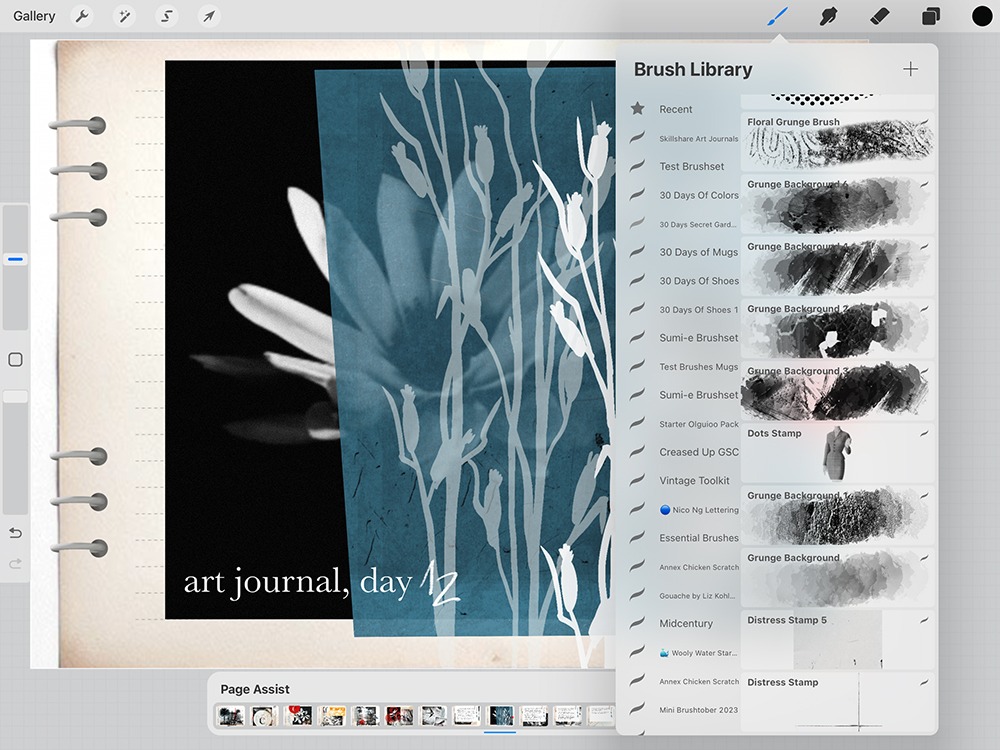
Task: Select the Eraser tool
Action: 879,16
